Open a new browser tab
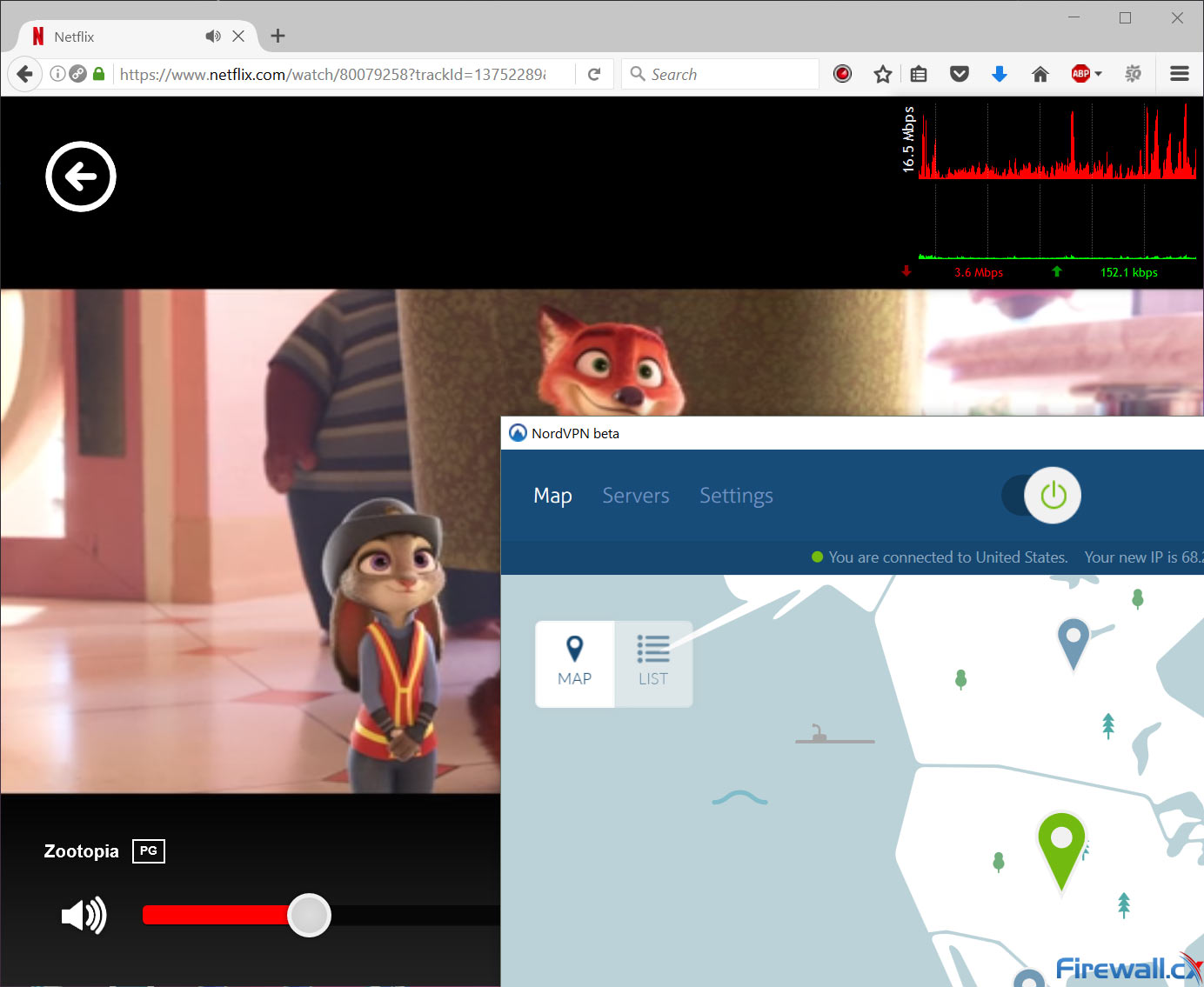 click(x=278, y=36)
